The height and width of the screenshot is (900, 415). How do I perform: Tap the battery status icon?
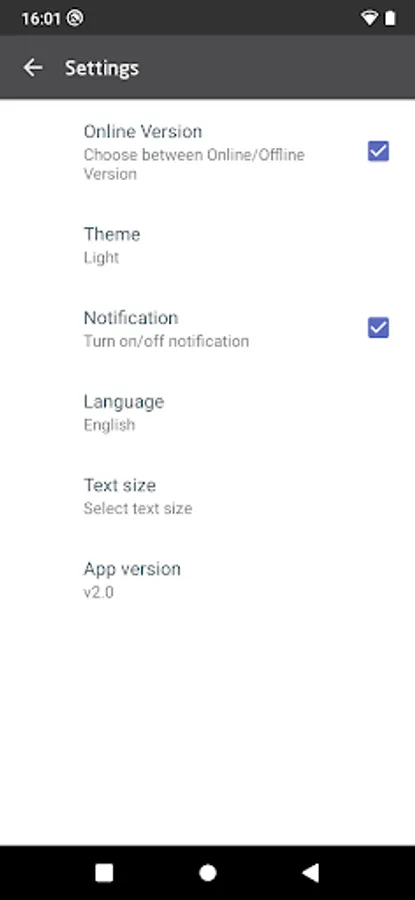pos(390,18)
